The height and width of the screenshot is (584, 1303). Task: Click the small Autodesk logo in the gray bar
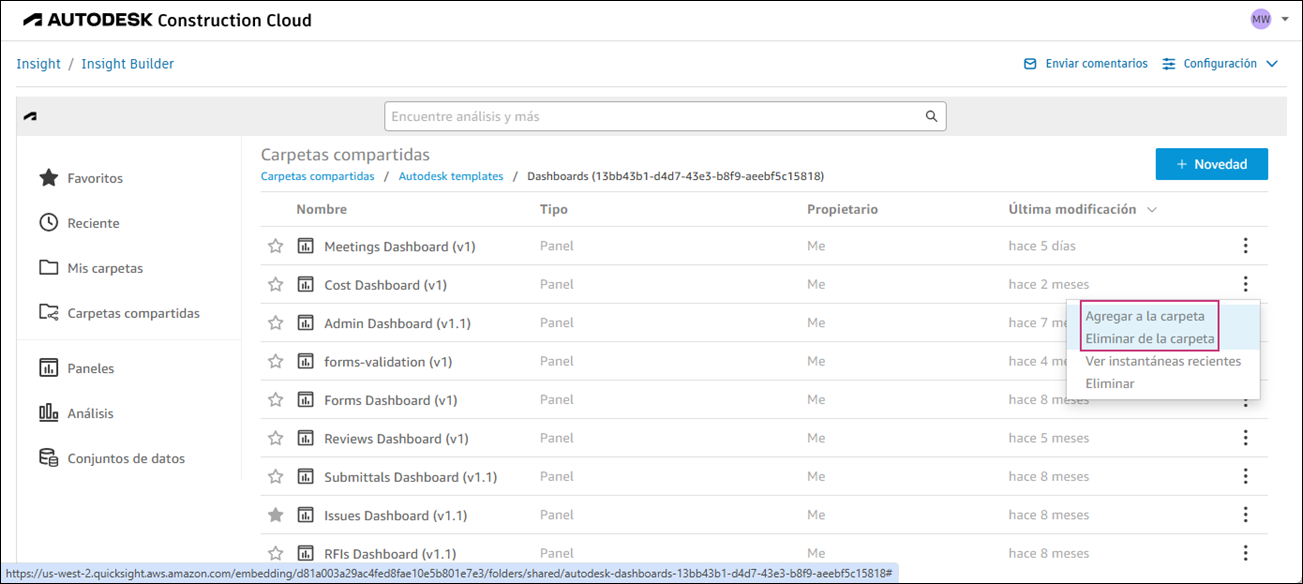coord(31,117)
